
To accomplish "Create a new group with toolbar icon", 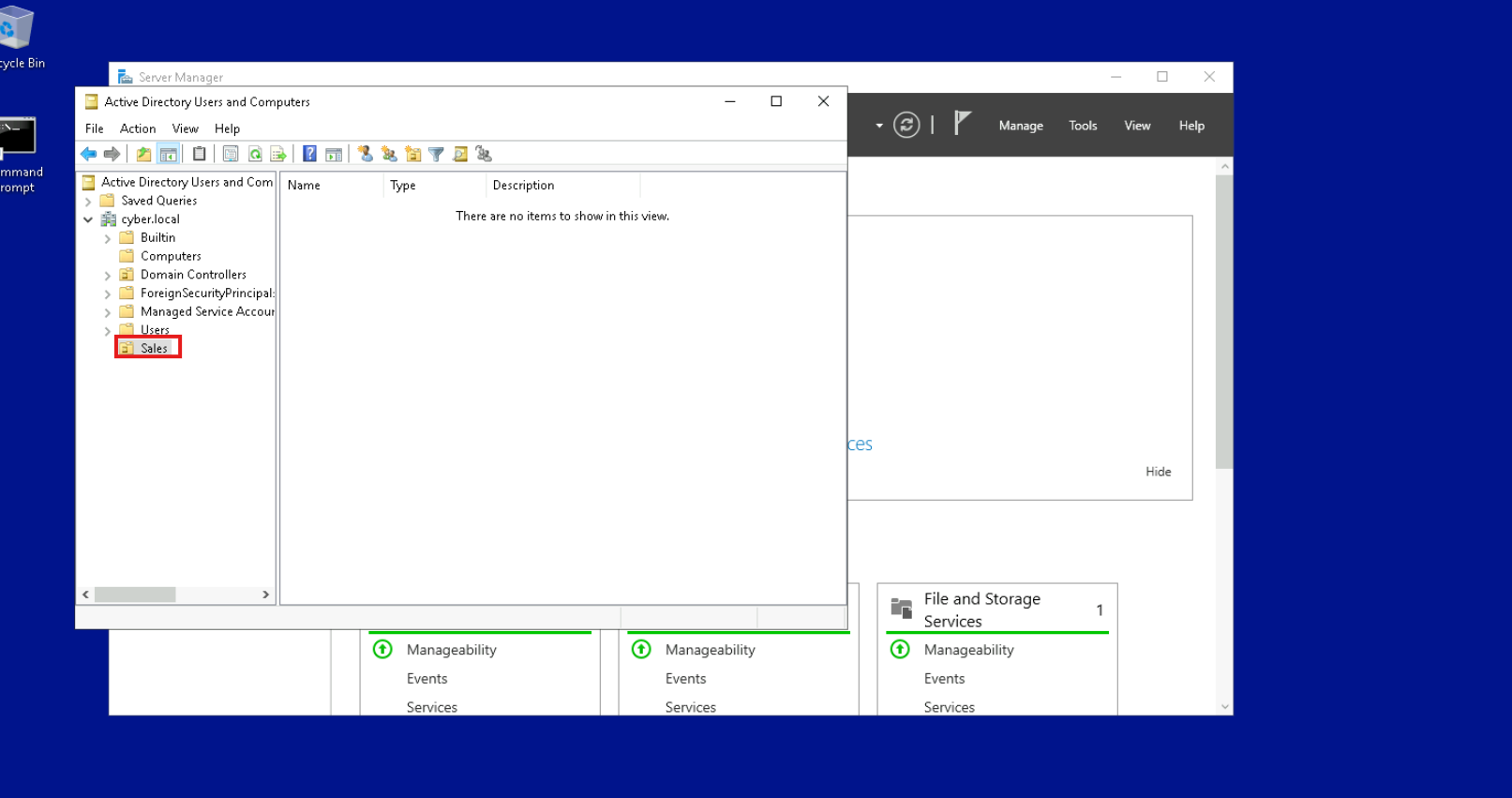I will (x=389, y=154).
